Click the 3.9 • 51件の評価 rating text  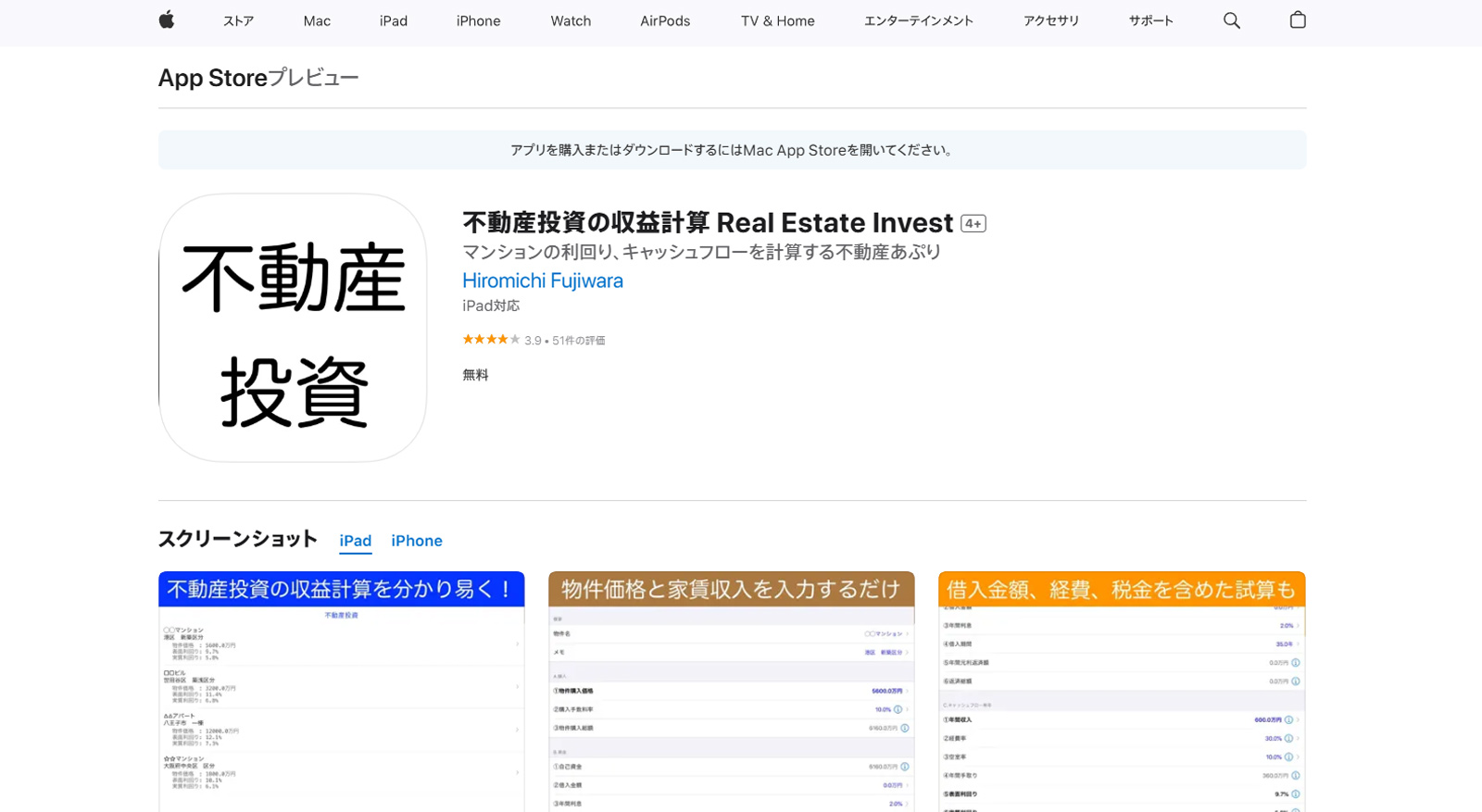pyautogui.click(x=565, y=341)
